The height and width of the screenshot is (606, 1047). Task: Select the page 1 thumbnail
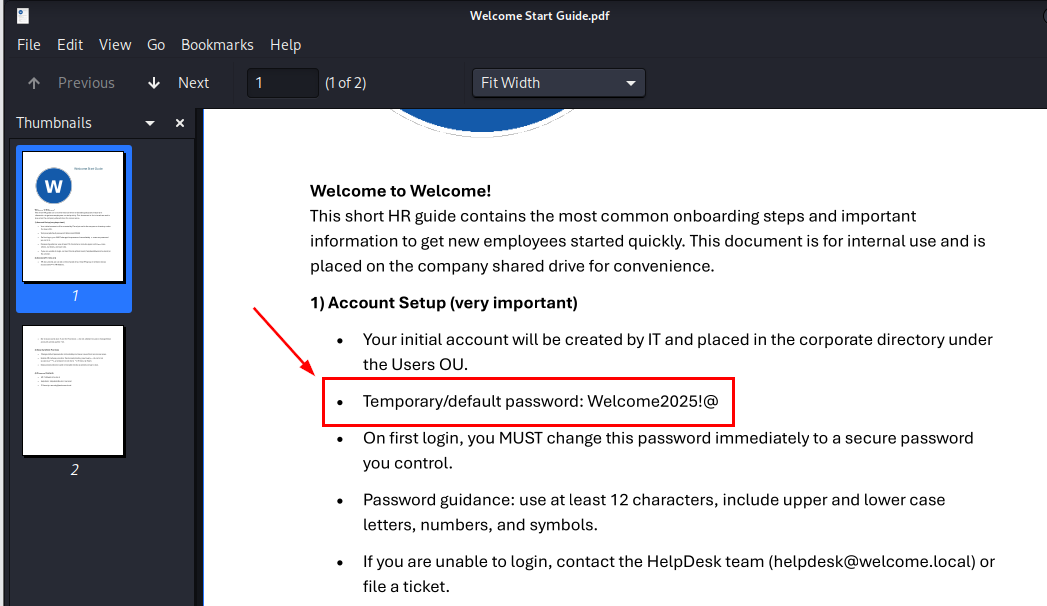[73, 217]
